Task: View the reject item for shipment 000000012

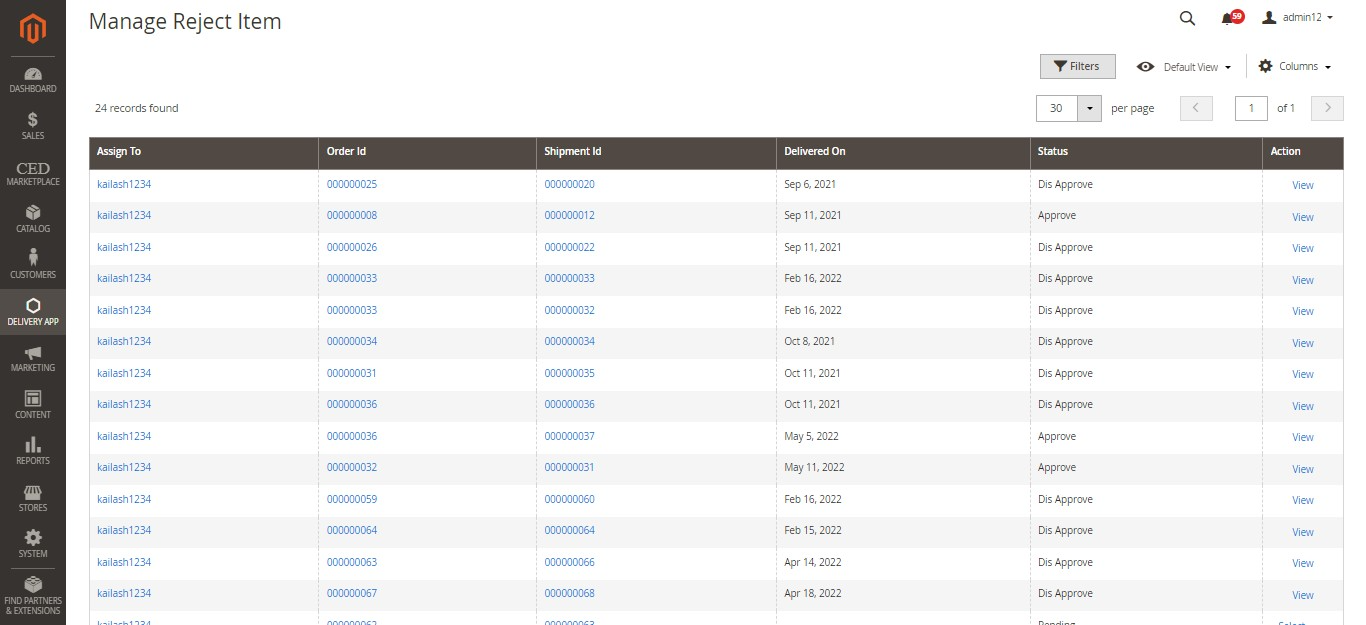Action: [1302, 217]
